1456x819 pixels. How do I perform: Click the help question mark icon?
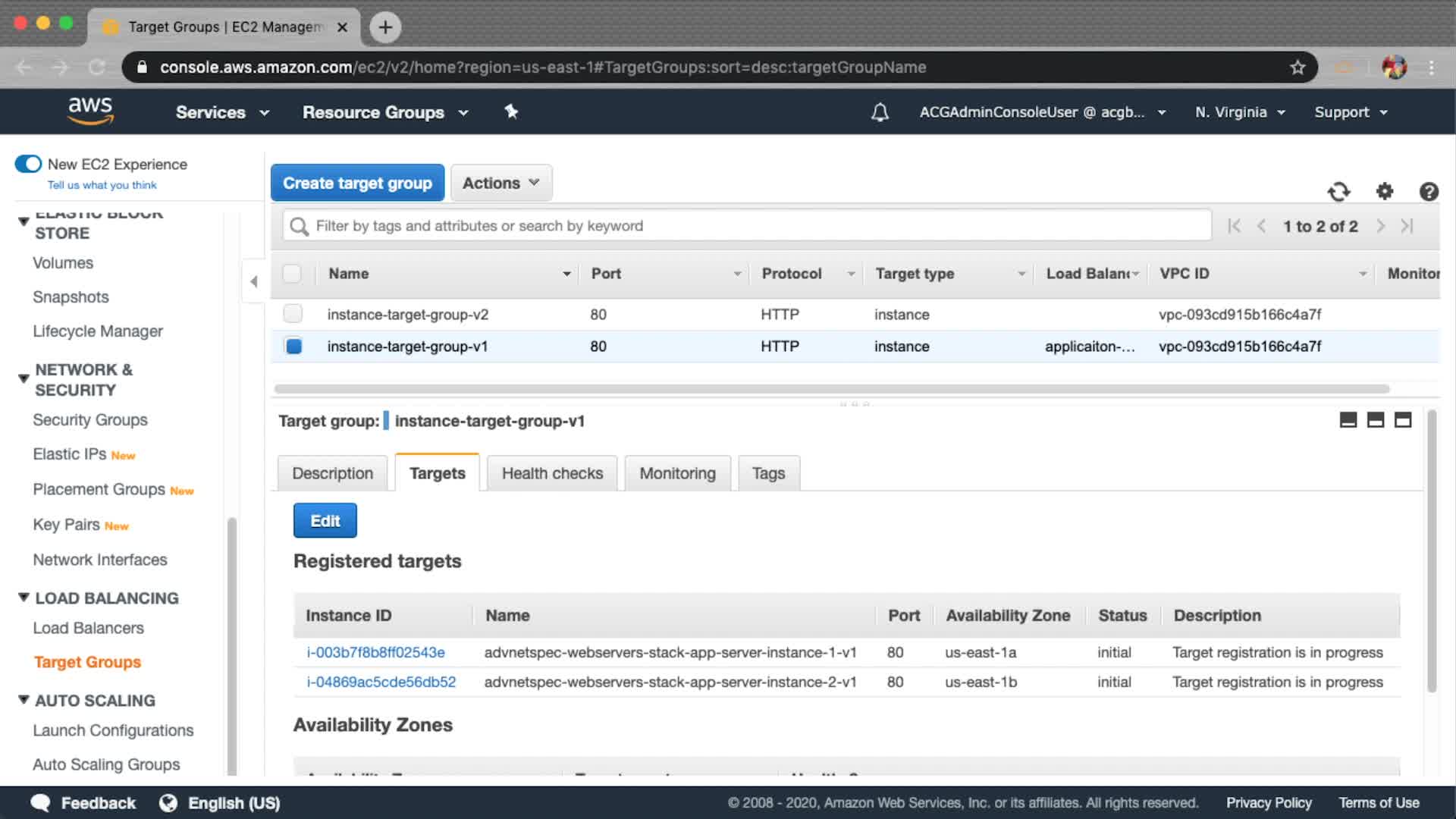click(1429, 192)
